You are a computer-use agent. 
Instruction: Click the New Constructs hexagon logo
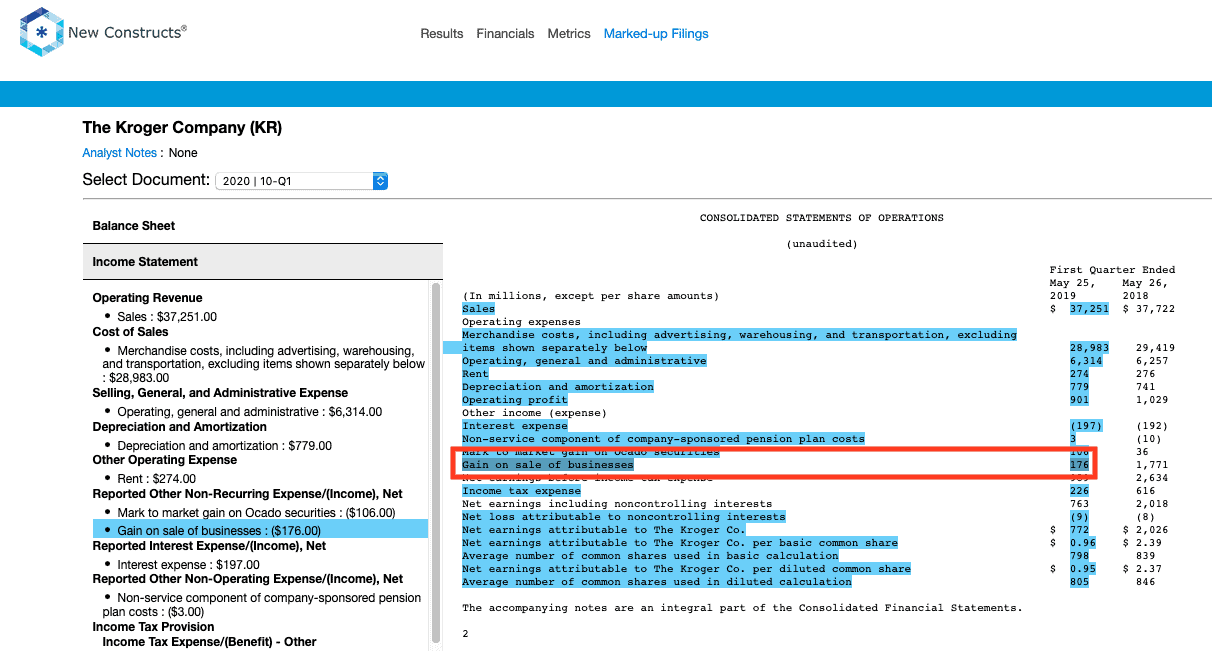pyautogui.click(x=41, y=33)
